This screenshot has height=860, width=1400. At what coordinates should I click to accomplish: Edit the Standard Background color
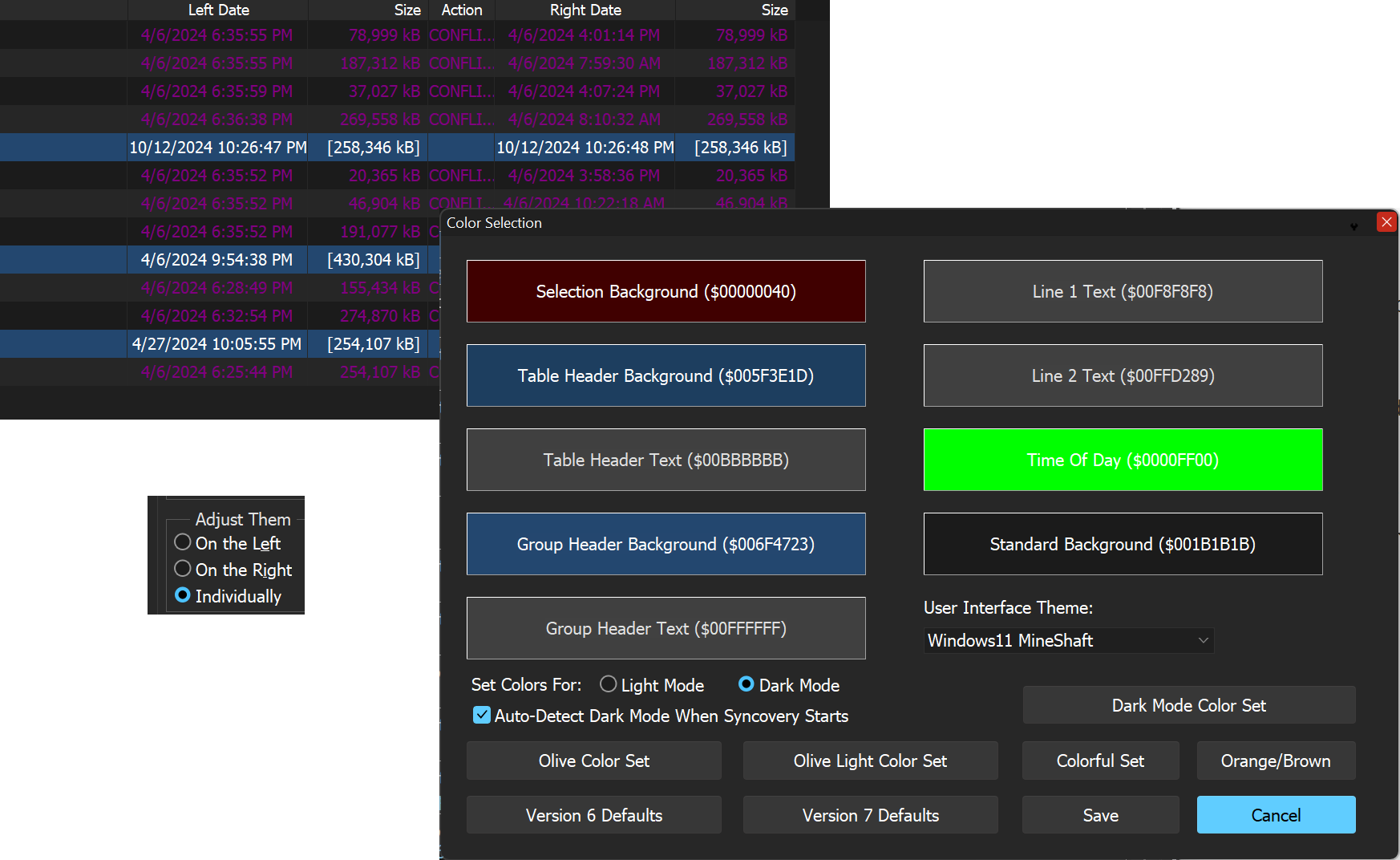[1123, 544]
